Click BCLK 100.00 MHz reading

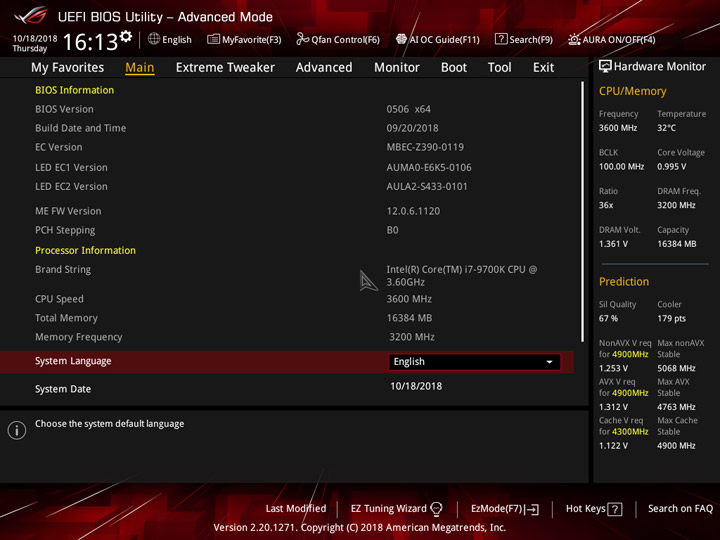pos(621,166)
